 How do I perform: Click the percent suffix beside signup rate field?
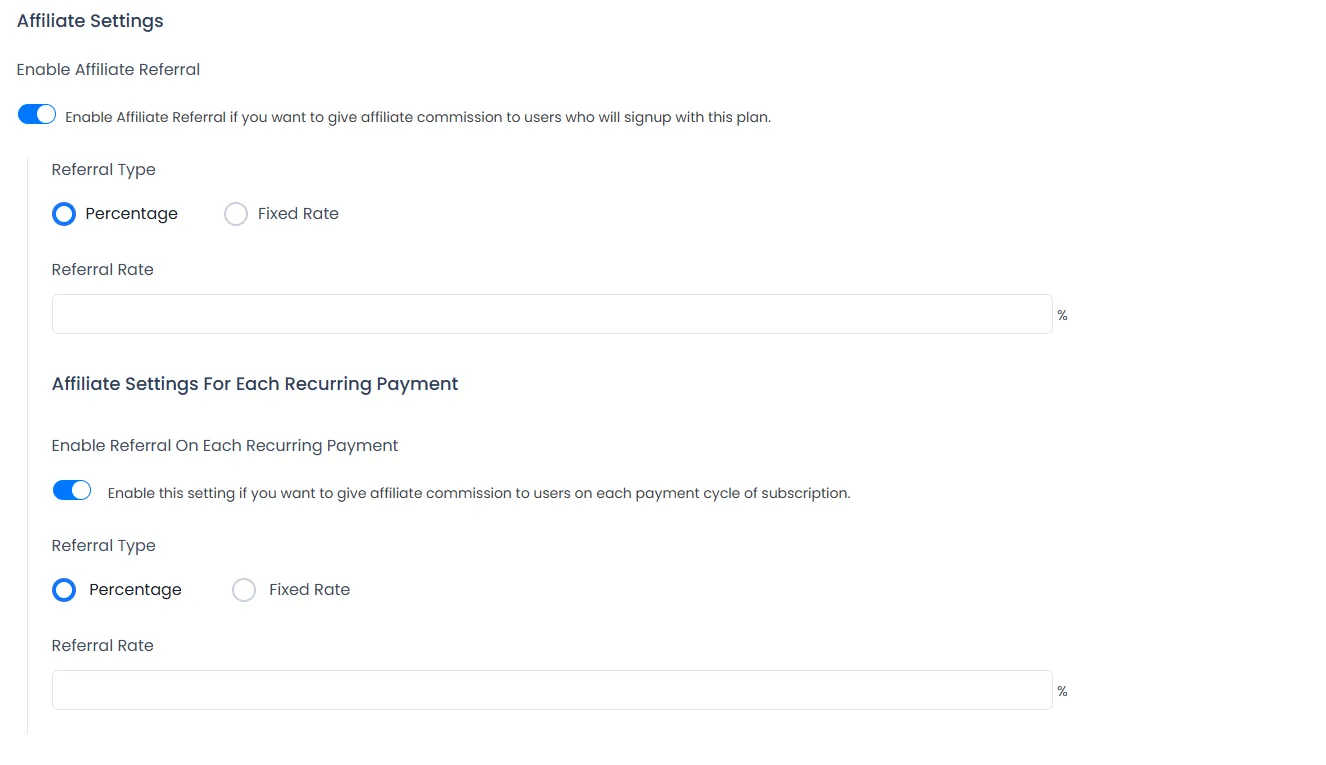tap(1062, 315)
